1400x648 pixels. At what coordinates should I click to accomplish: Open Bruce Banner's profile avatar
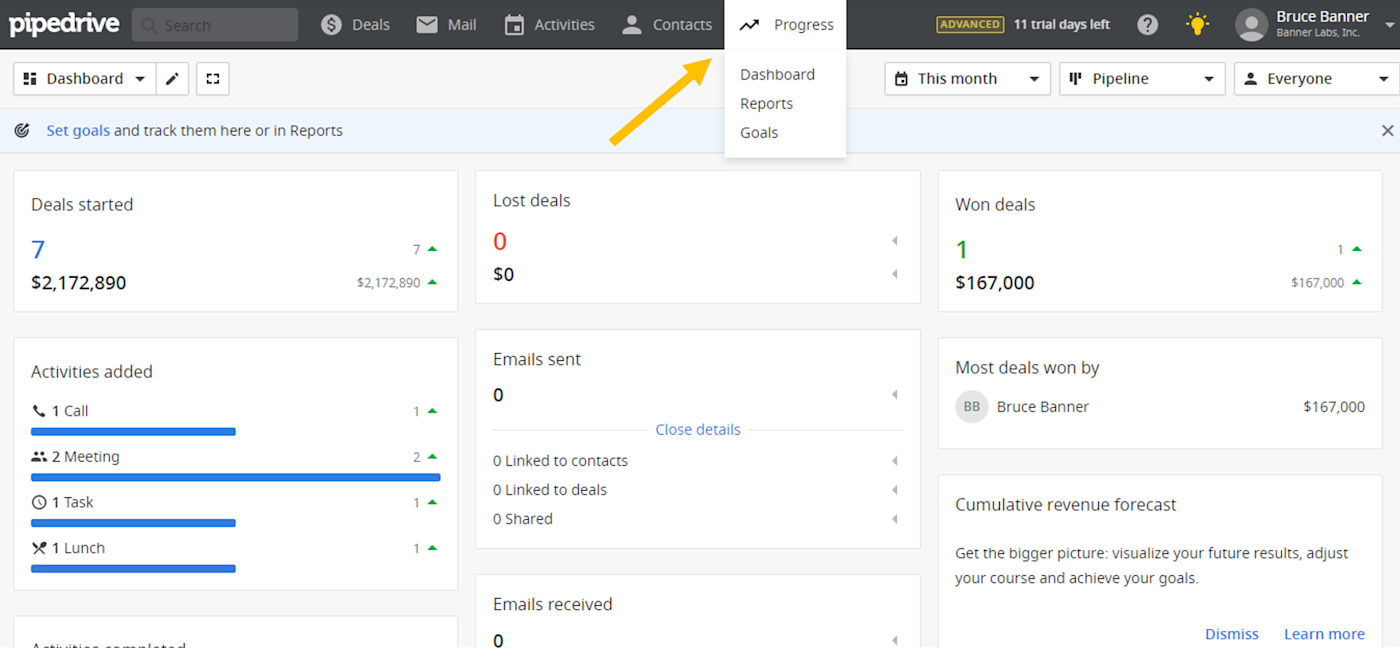coord(1251,25)
